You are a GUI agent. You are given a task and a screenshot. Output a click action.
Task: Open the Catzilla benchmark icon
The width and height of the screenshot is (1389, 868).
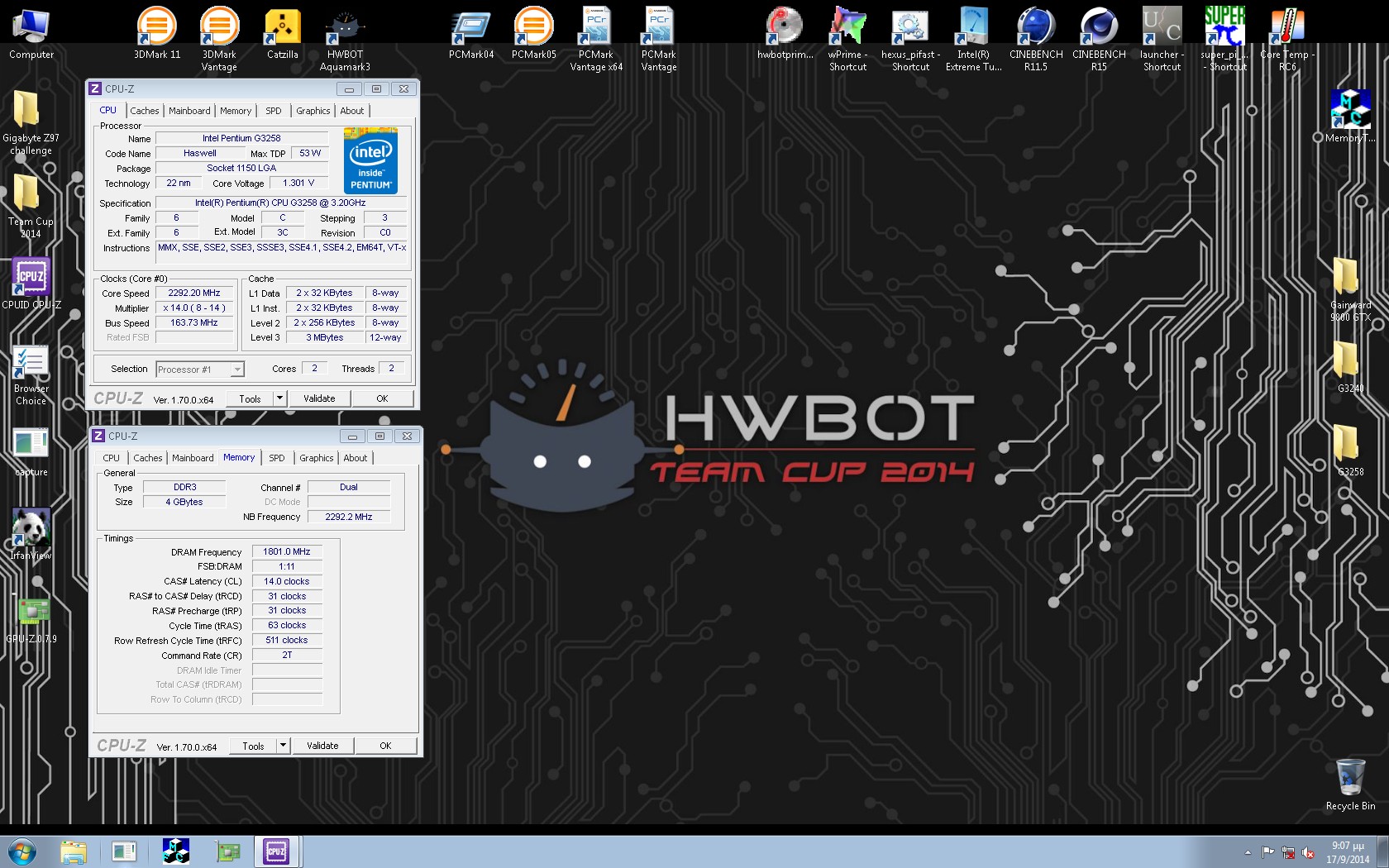point(282,33)
